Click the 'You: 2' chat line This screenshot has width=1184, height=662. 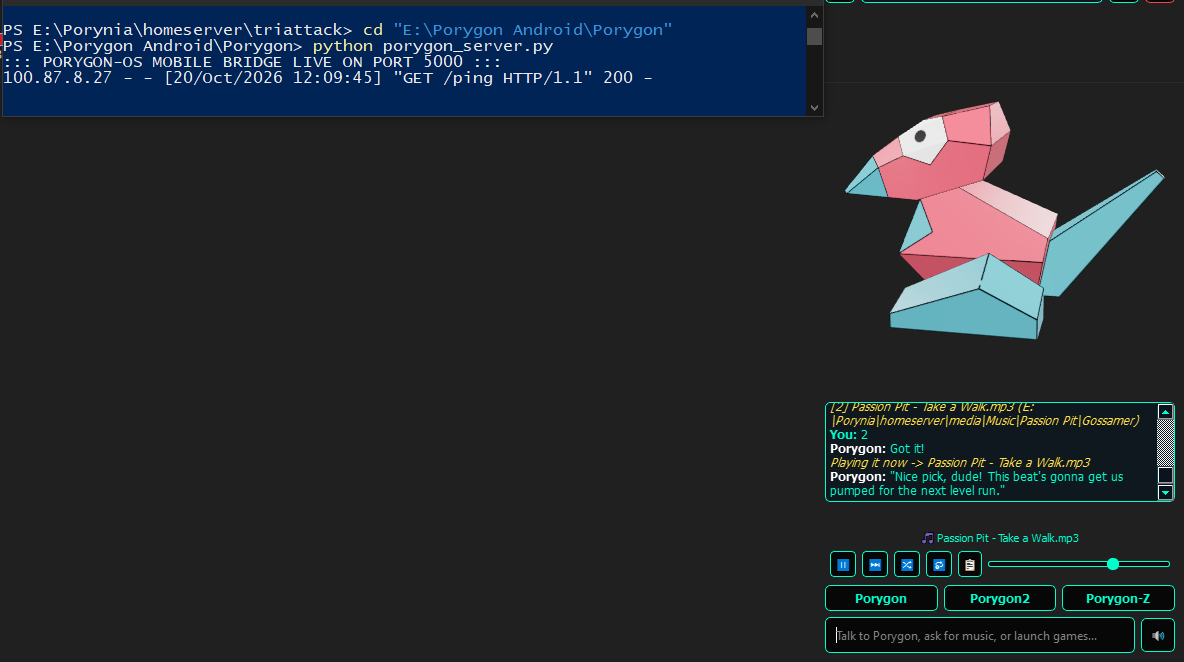pos(849,435)
